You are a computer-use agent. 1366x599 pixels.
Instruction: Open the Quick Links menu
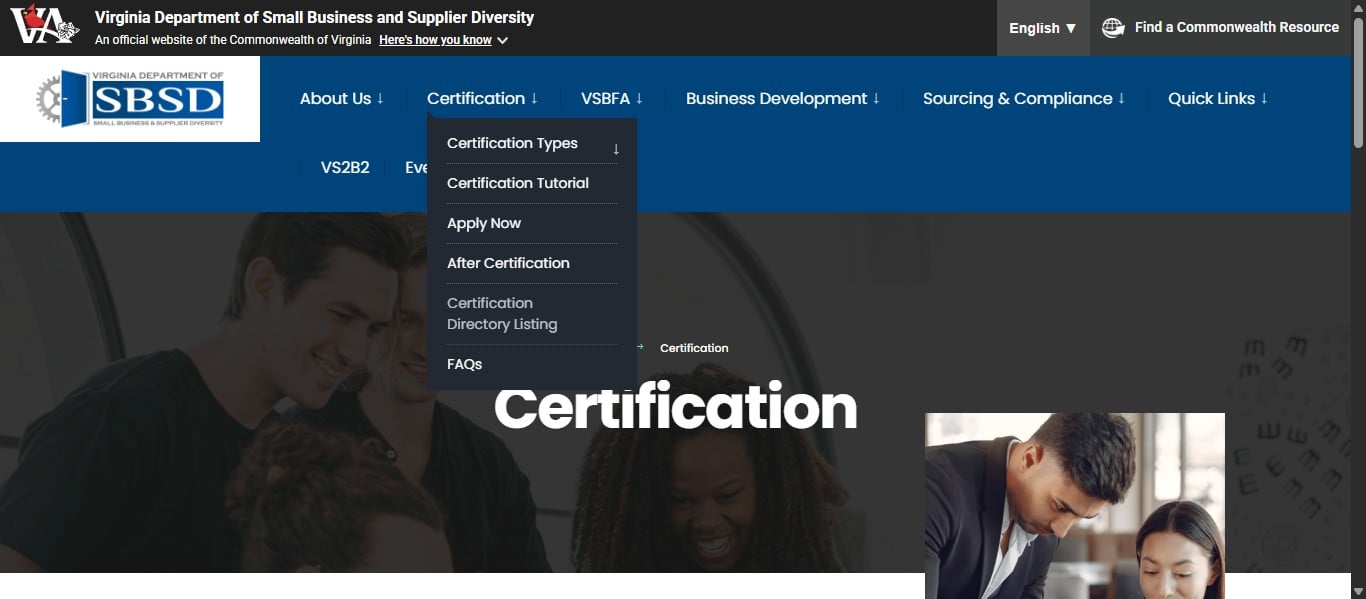pyautogui.click(x=1218, y=98)
